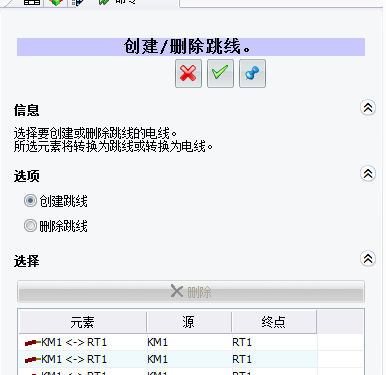
Task: Select the 创建跳线 radio button
Action: pos(30,201)
